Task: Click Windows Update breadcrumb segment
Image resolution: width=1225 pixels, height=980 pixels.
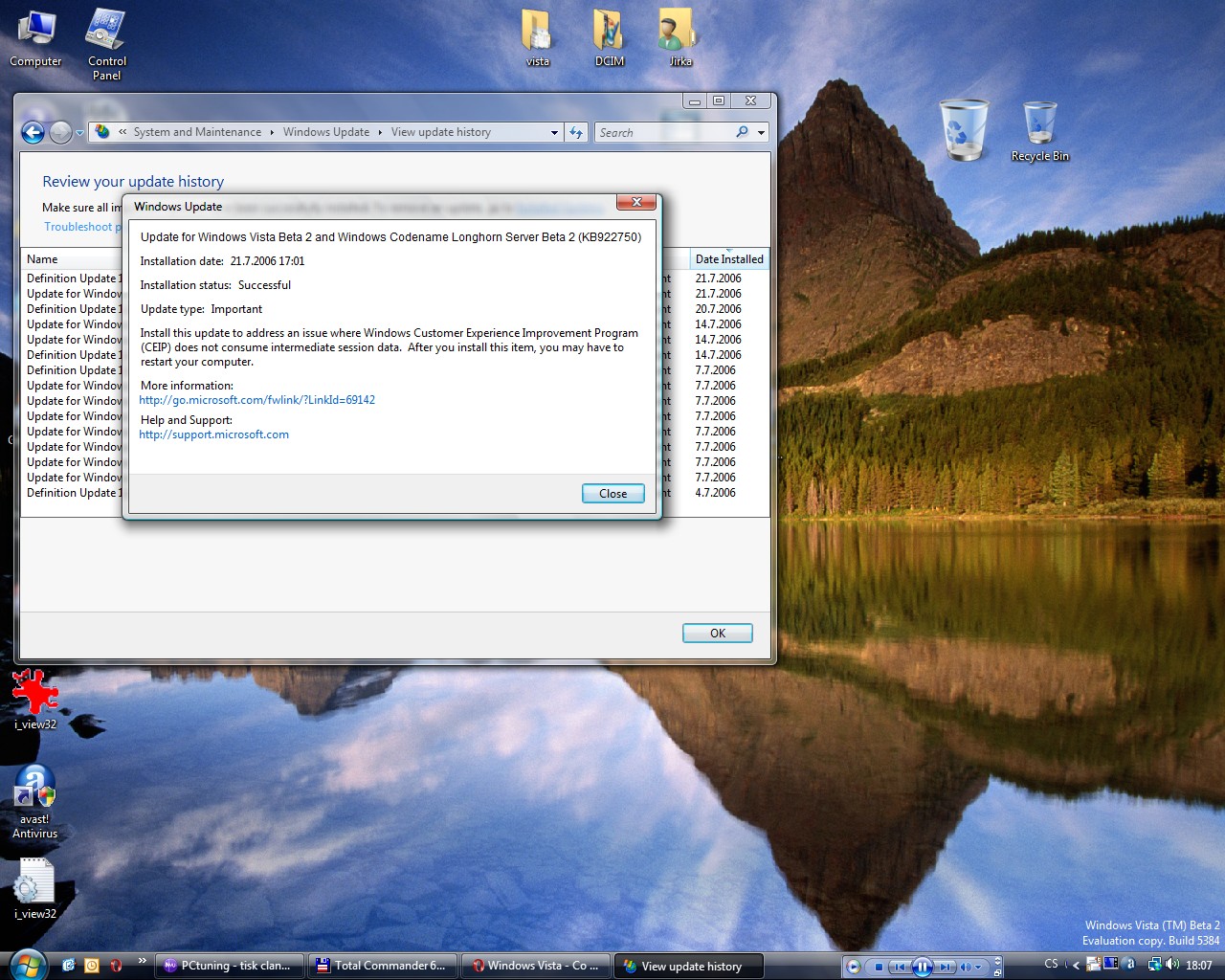Action: (x=326, y=132)
